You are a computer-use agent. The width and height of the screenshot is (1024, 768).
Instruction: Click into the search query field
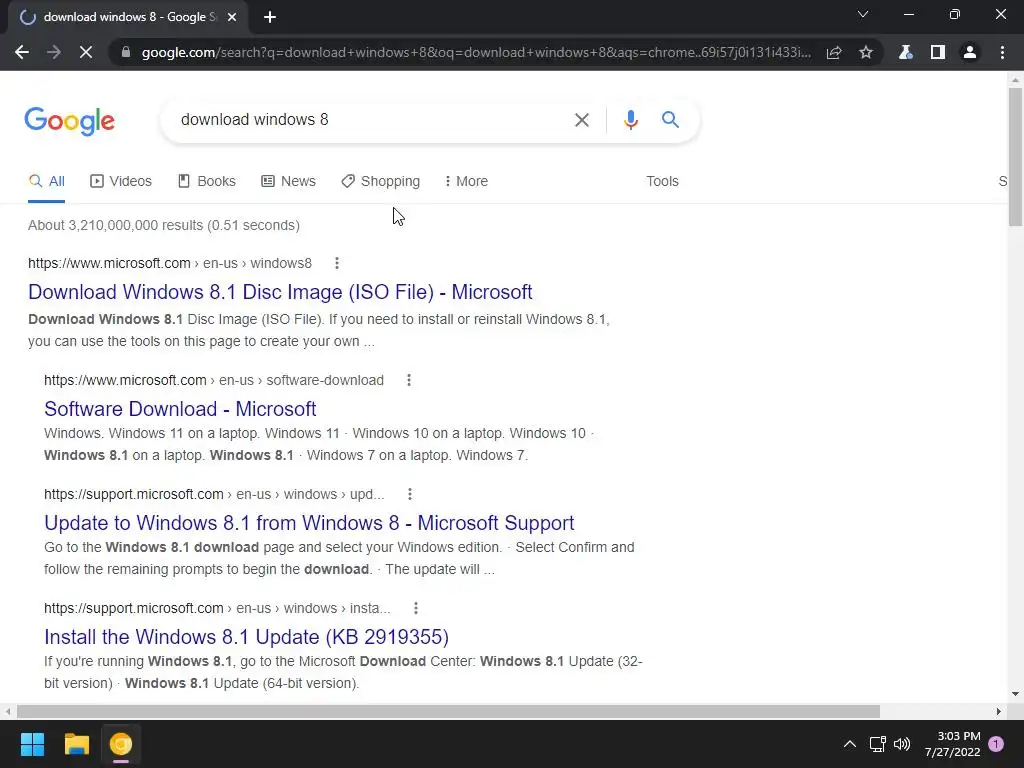click(372, 120)
